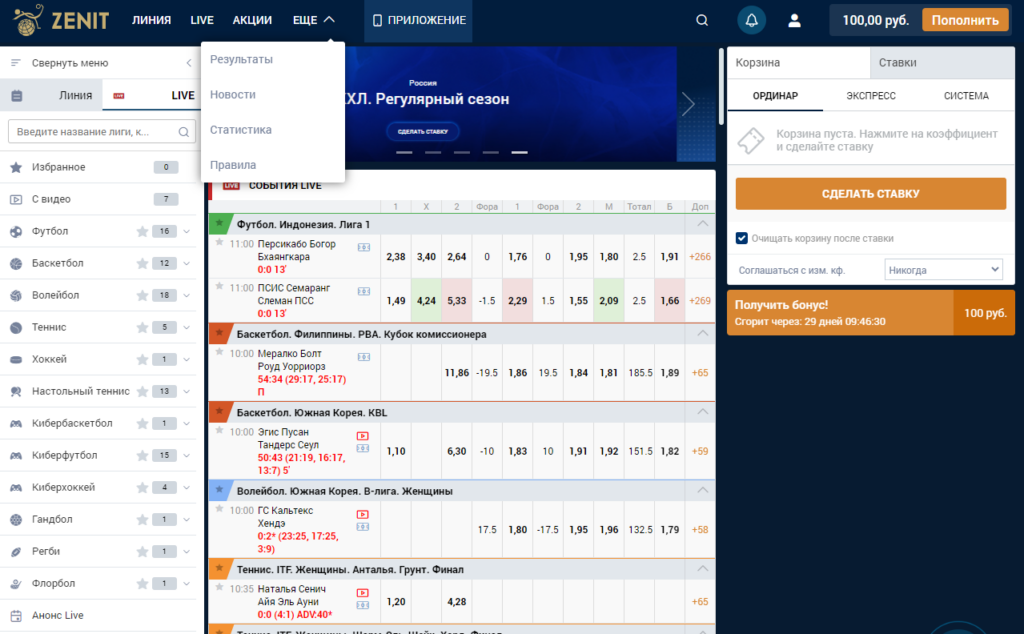
Task: Open match tracker icon for Персикабо Богор
Action: (364, 247)
